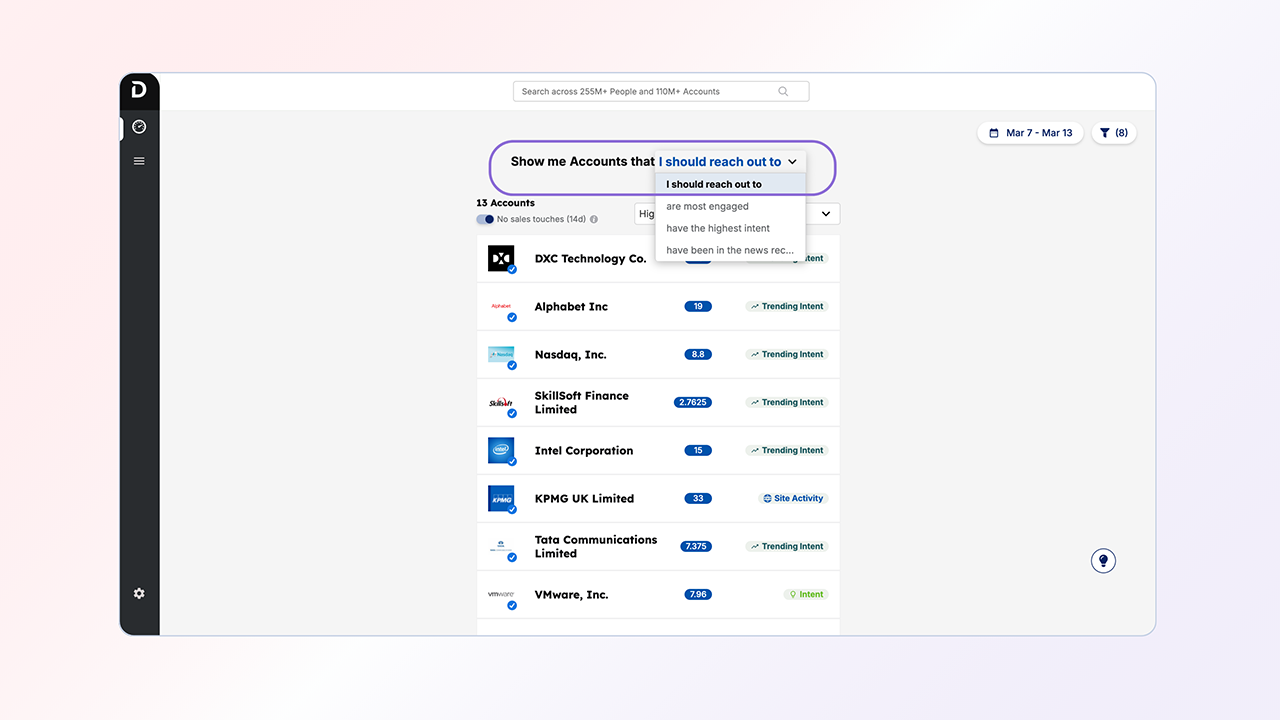
Task: Select 'have the highest intent' option
Action: tap(718, 228)
